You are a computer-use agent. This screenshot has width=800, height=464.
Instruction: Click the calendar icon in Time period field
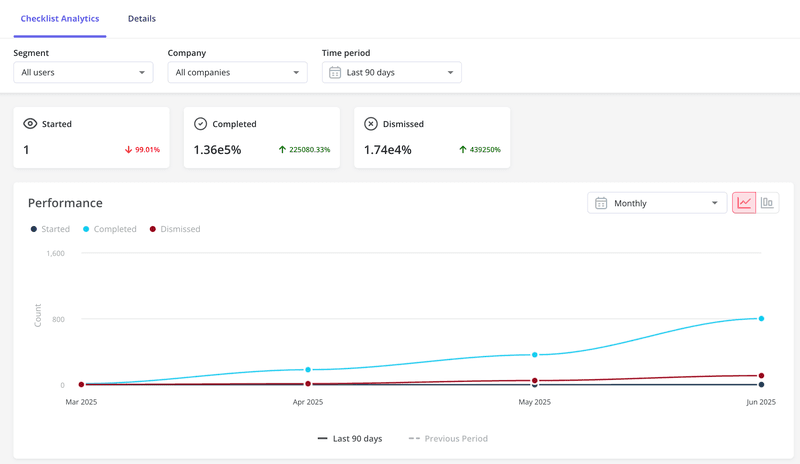335,72
